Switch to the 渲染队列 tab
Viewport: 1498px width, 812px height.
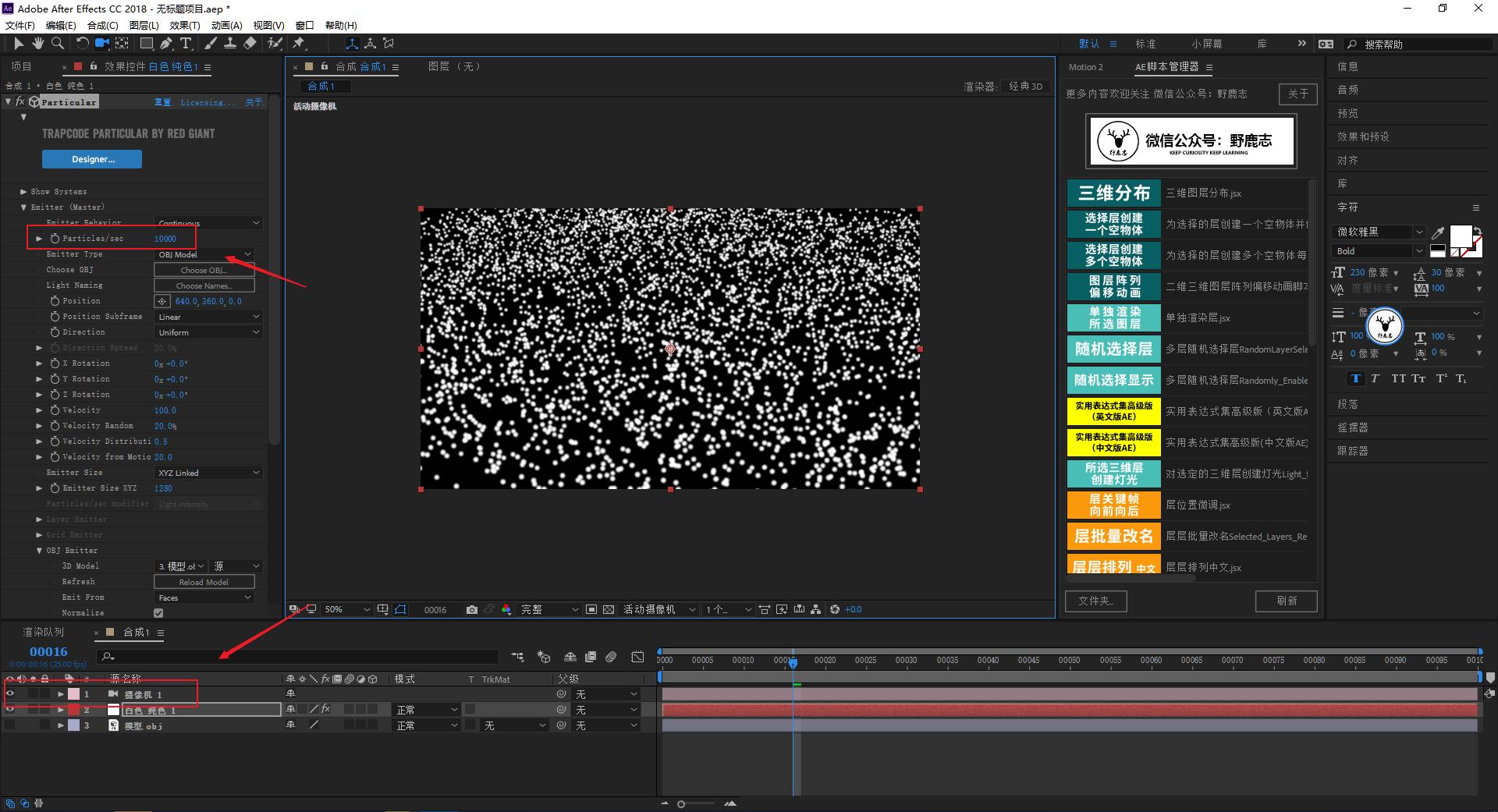tap(43, 632)
